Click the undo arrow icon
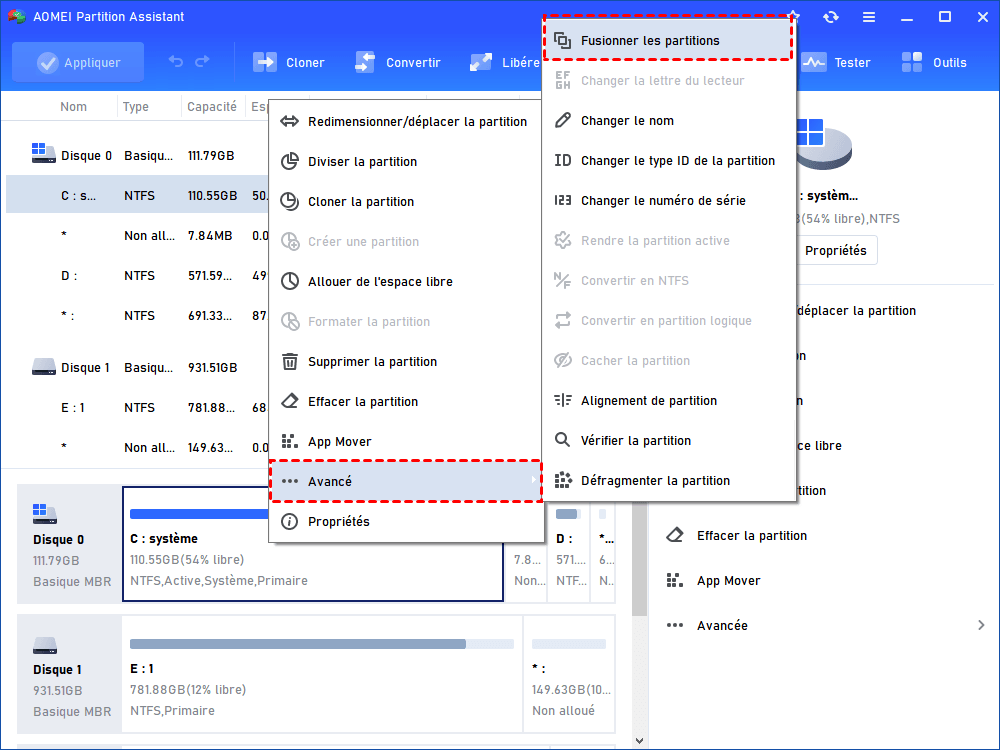Image resolution: width=1000 pixels, height=750 pixels. coord(176,62)
